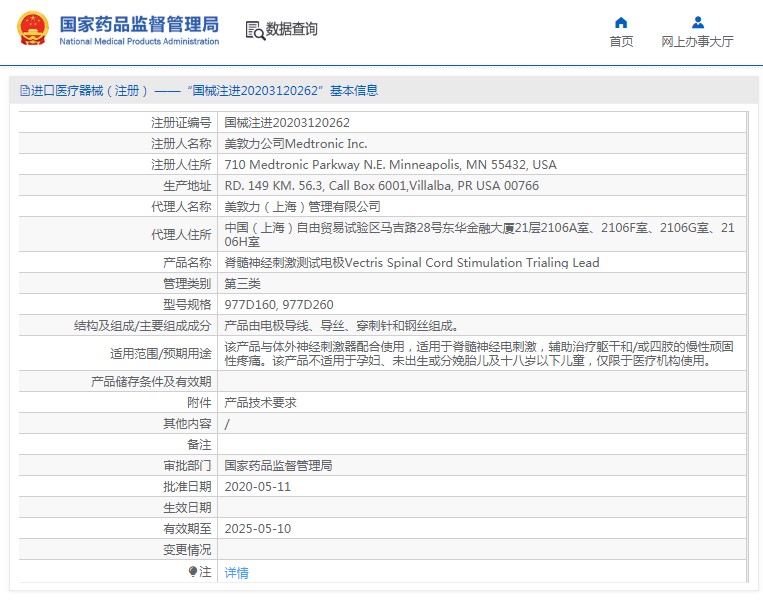This screenshot has width=763, height=600.
Task: Open the 详情 link
Action: (x=236, y=573)
